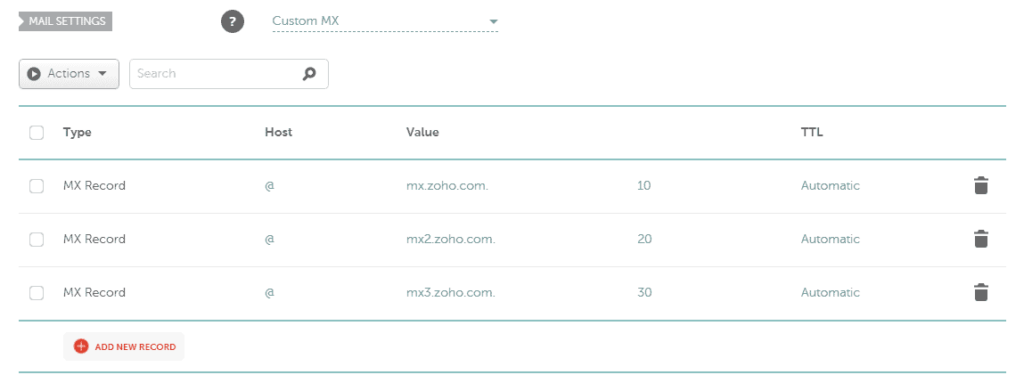The height and width of the screenshot is (391, 1024).
Task: Open the Custom MX mail settings dropdown
Action: tap(385, 22)
